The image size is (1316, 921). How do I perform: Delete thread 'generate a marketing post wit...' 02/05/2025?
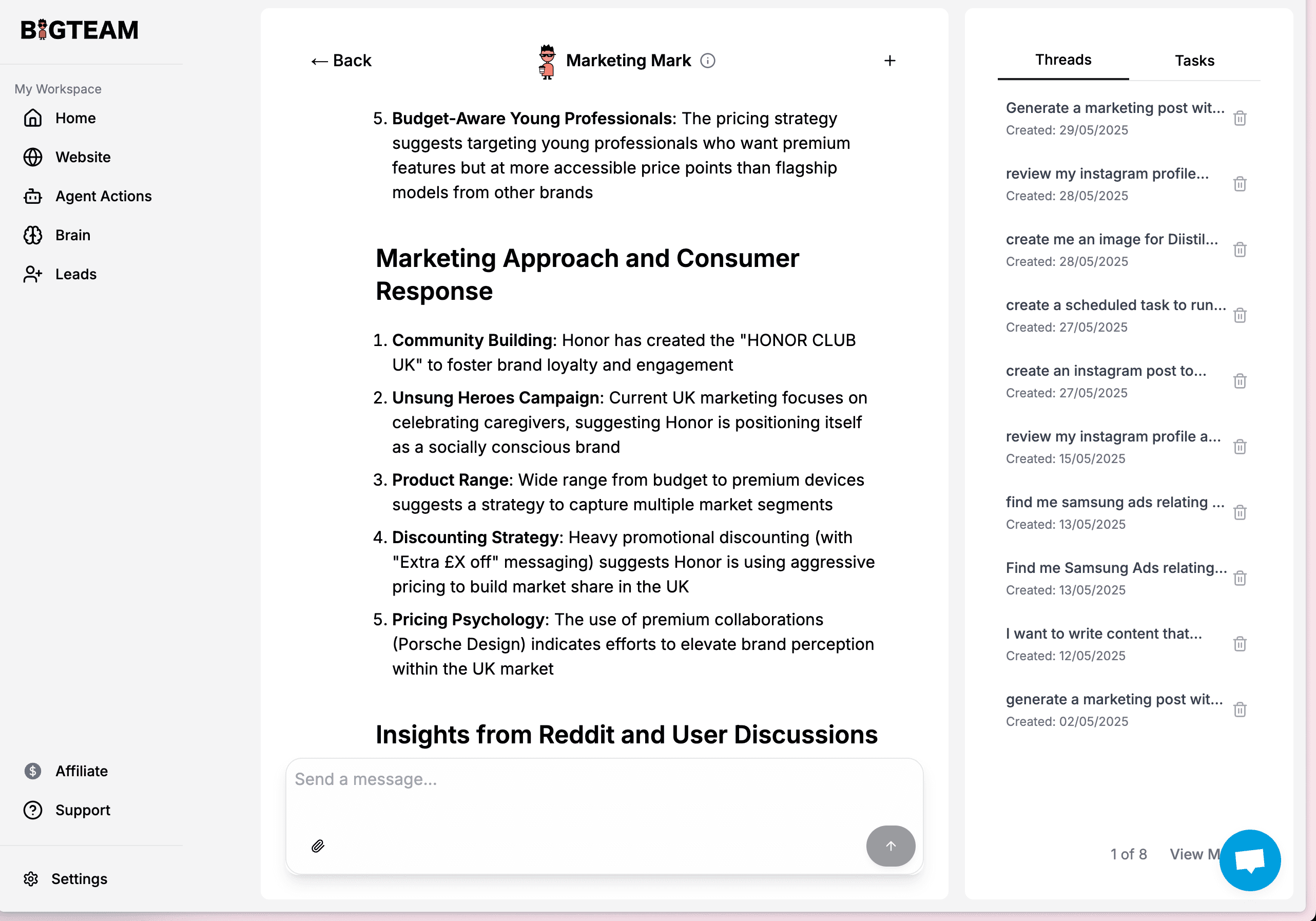1240,709
